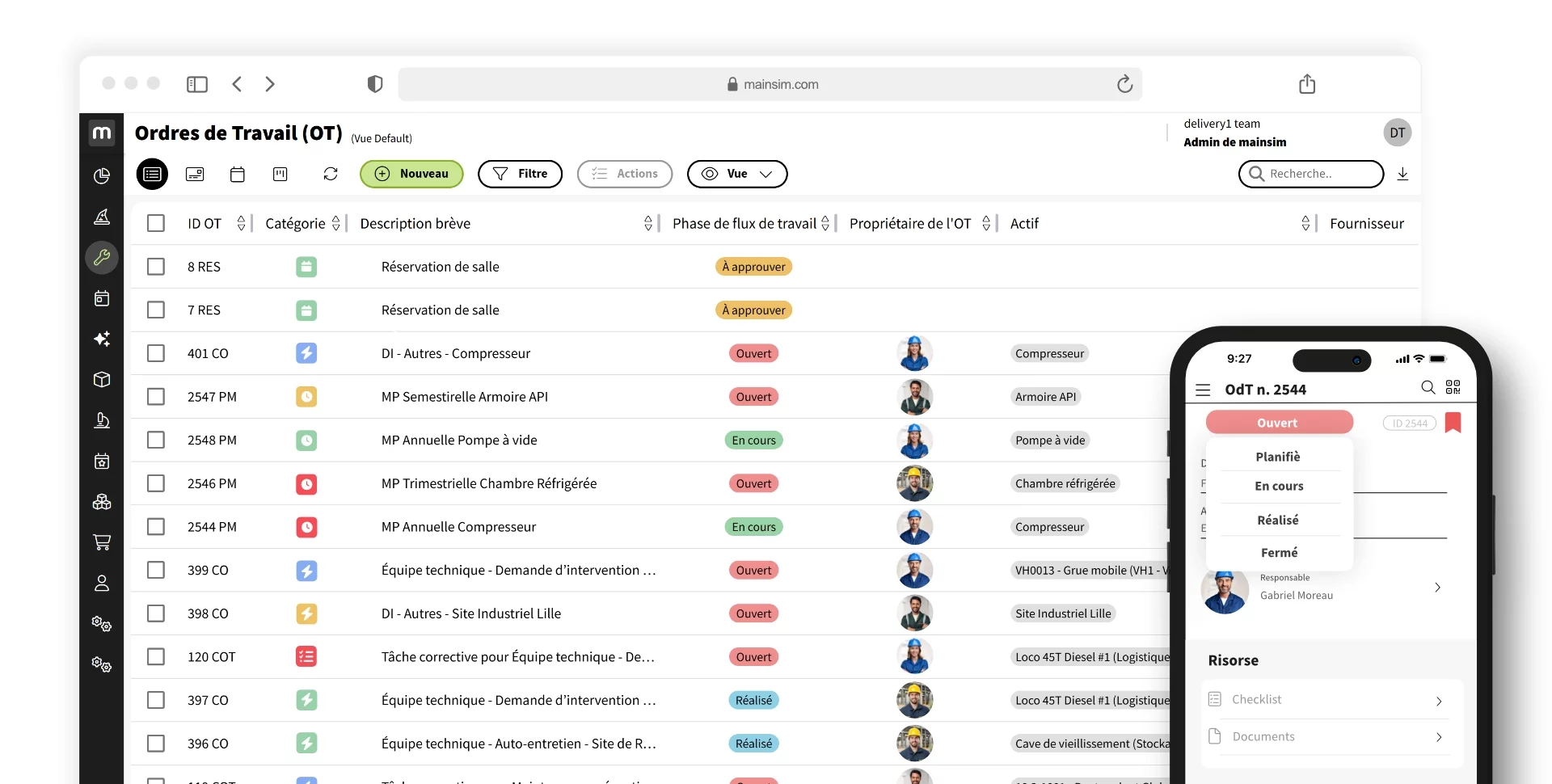Switch to calendar view icon
This screenshot has height=784, width=1552.
(x=238, y=174)
